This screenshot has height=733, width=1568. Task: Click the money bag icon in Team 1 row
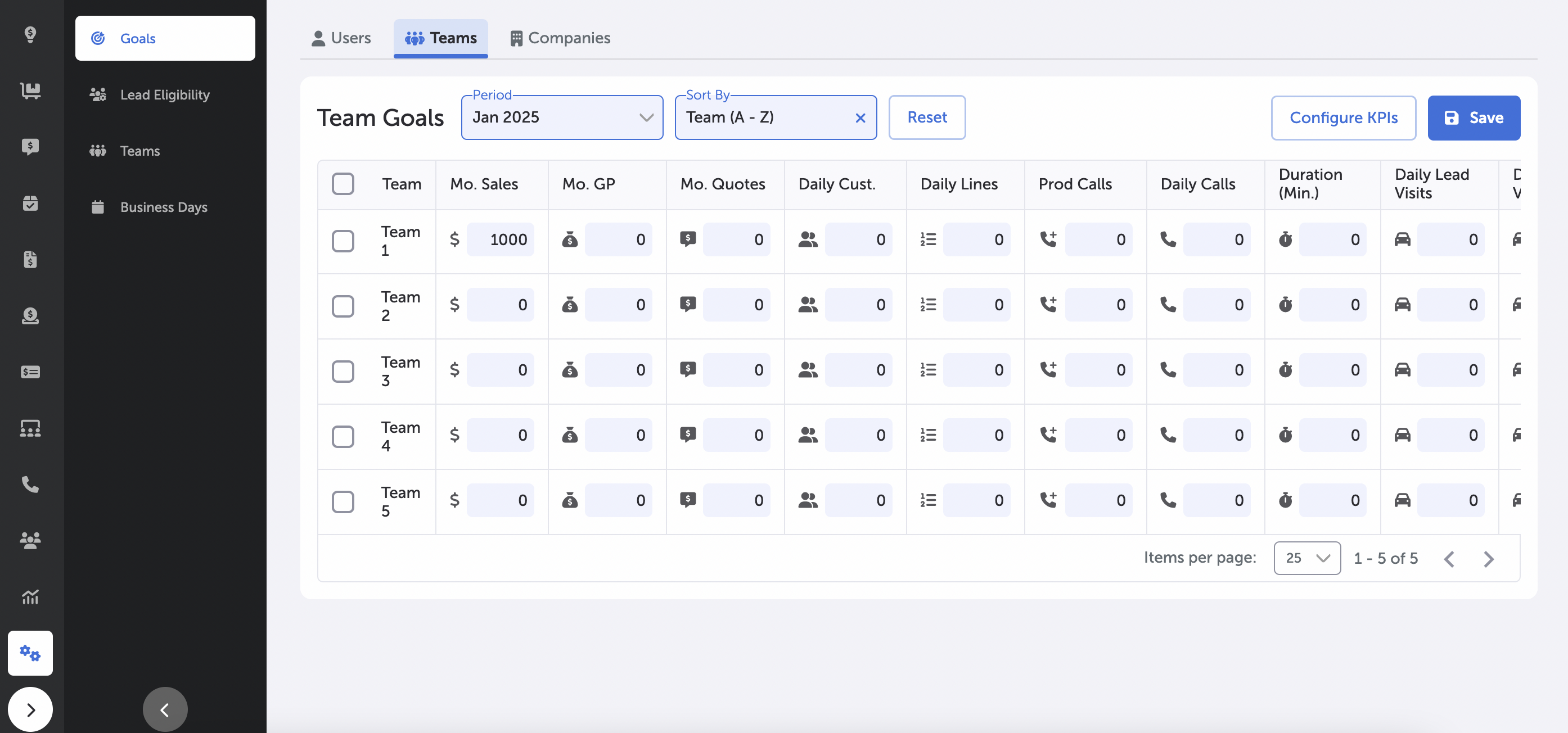point(570,239)
